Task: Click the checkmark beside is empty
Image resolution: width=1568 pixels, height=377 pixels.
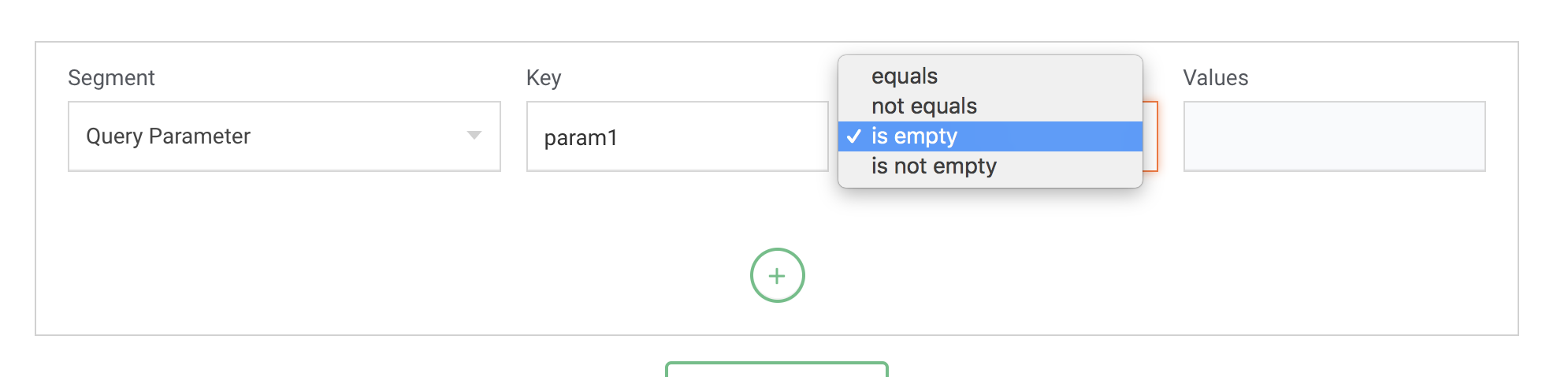Action: click(x=853, y=136)
